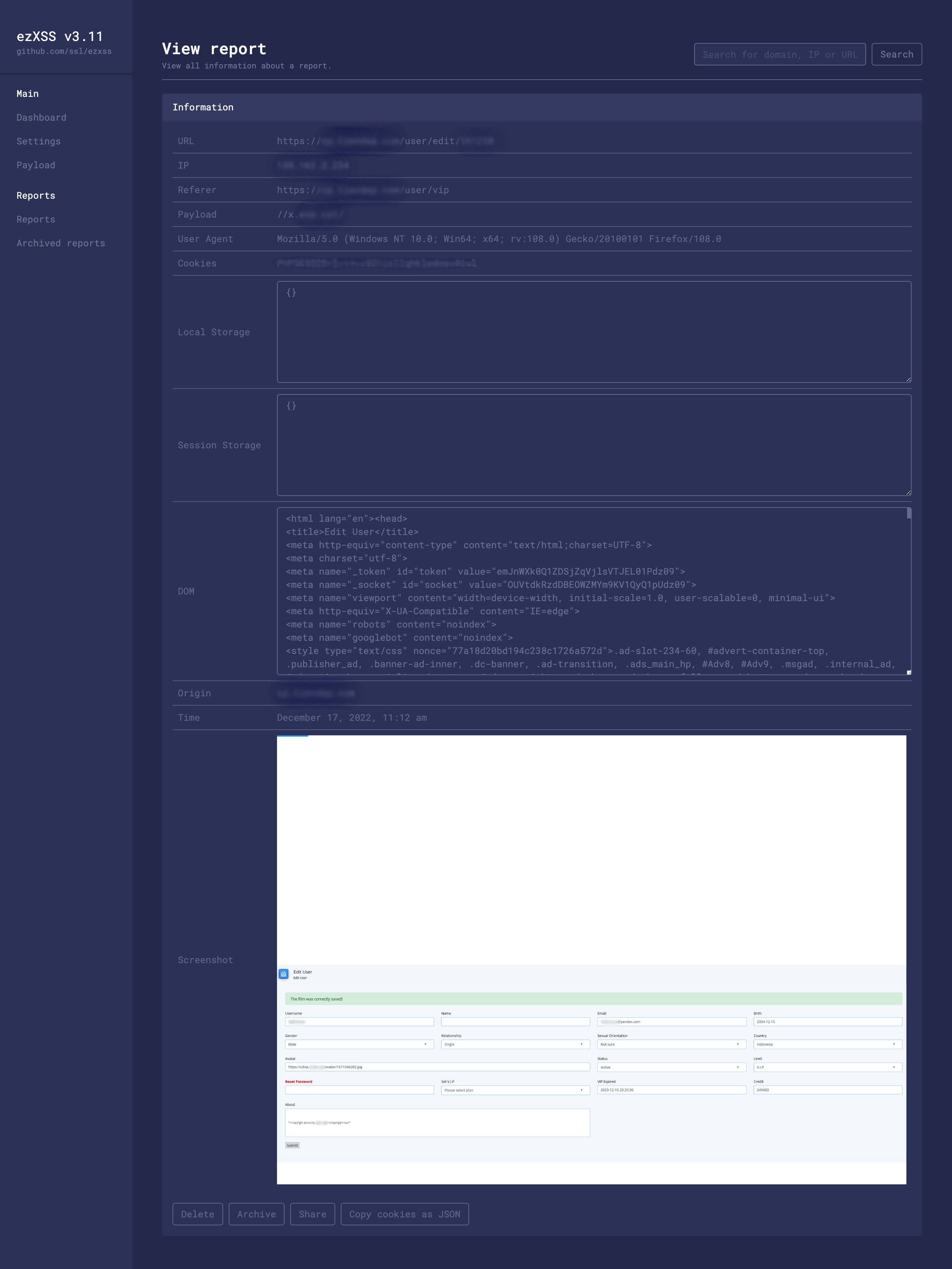This screenshot has width=952, height=1269.
Task: Open the github.com/ssl/ezxss link
Action: tap(64, 51)
